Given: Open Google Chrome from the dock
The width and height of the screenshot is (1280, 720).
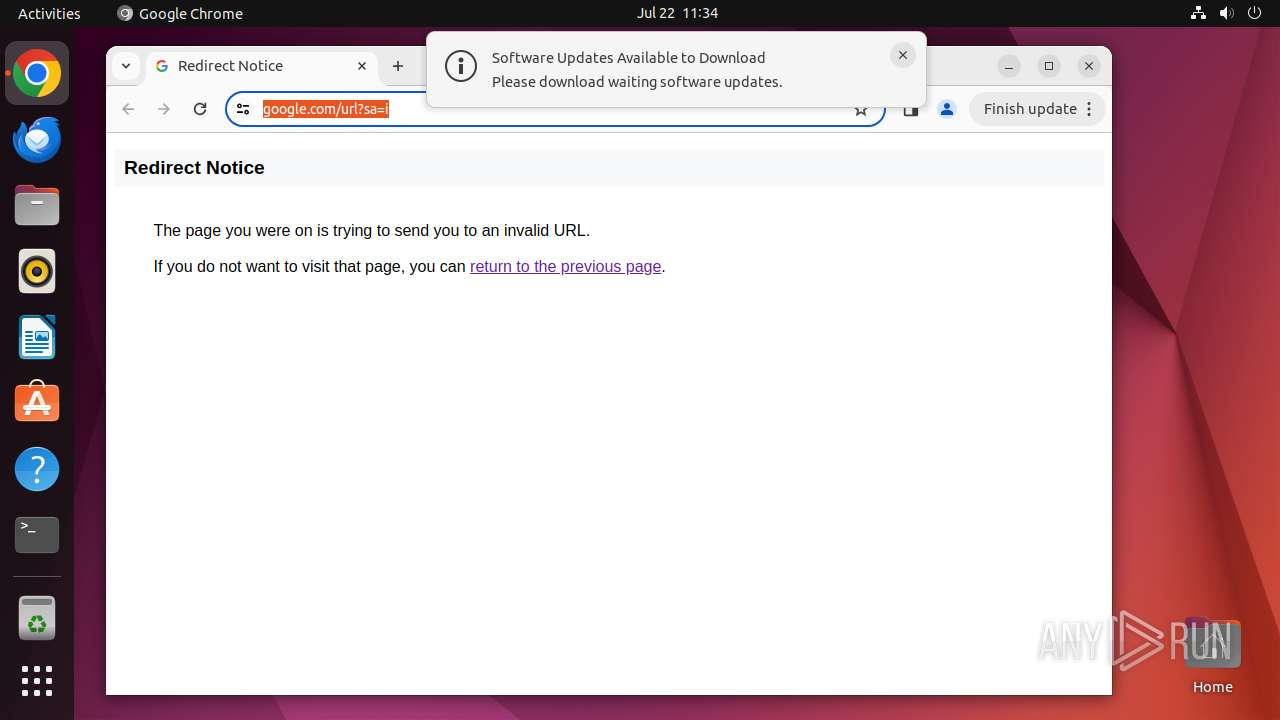Looking at the screenshot, I should [x=37, y=73].
